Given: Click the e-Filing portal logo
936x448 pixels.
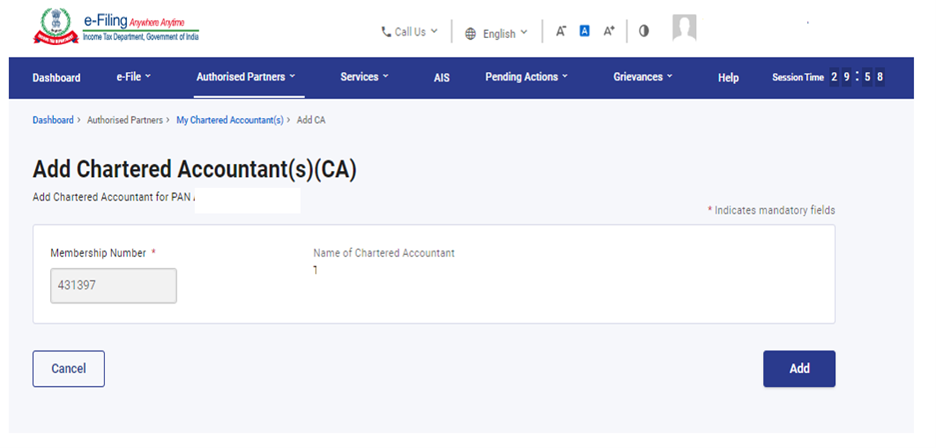Looking at the screenshot, I should [x=116, y=27].
